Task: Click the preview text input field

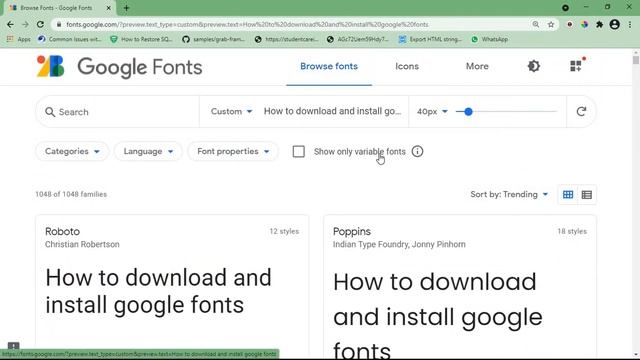Action: [x=332, y=111]
